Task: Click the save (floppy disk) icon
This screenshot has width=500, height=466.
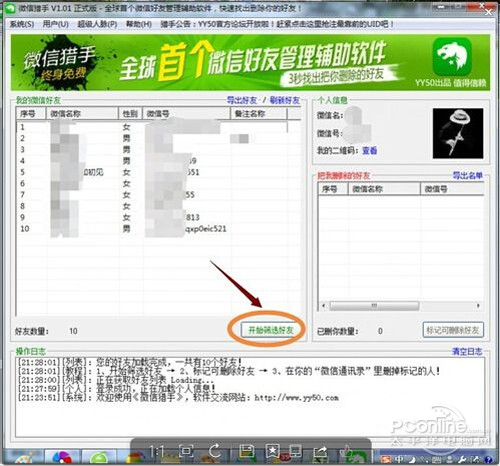Action: 246,451
